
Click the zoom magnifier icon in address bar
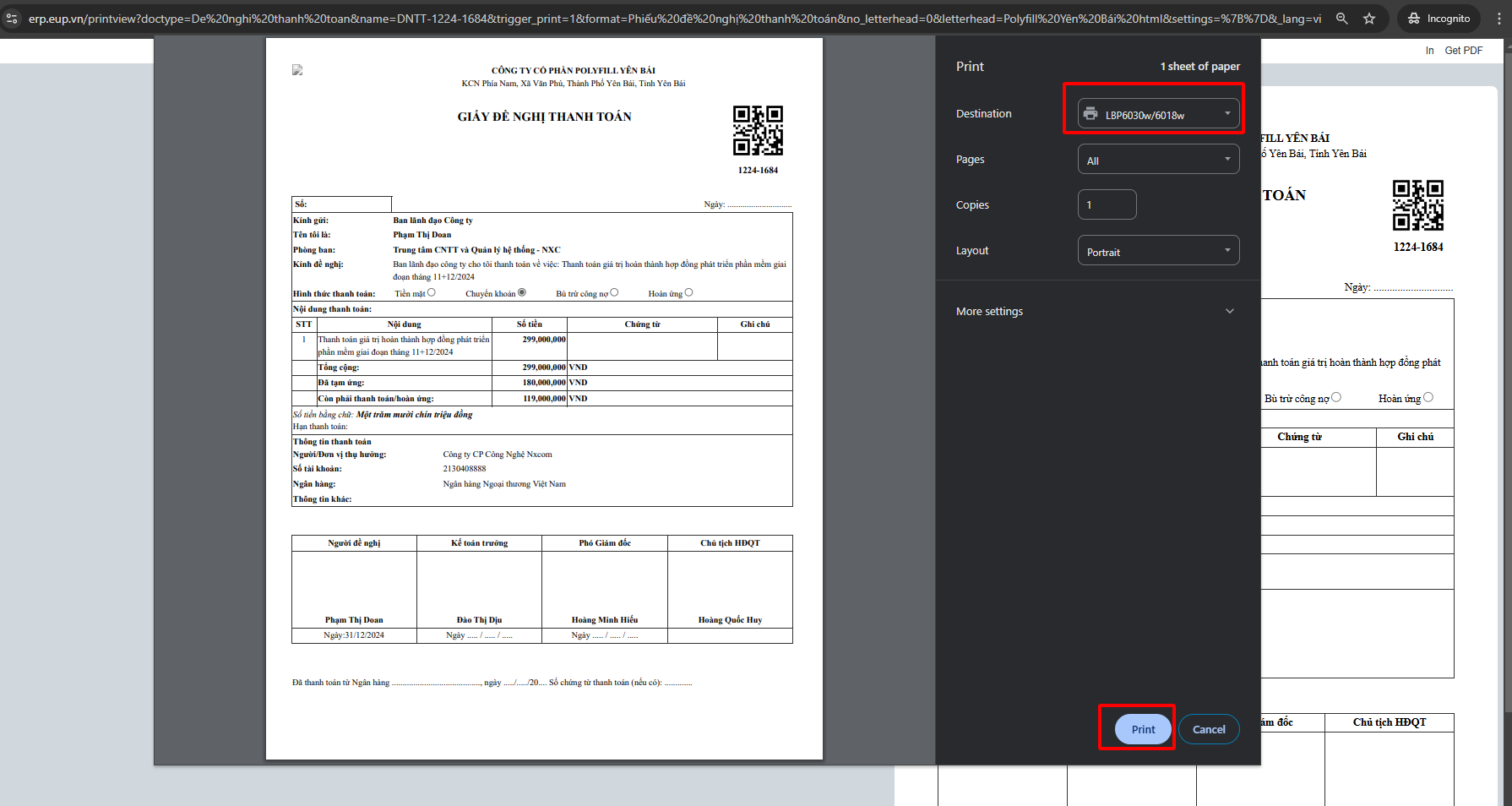1341,18
